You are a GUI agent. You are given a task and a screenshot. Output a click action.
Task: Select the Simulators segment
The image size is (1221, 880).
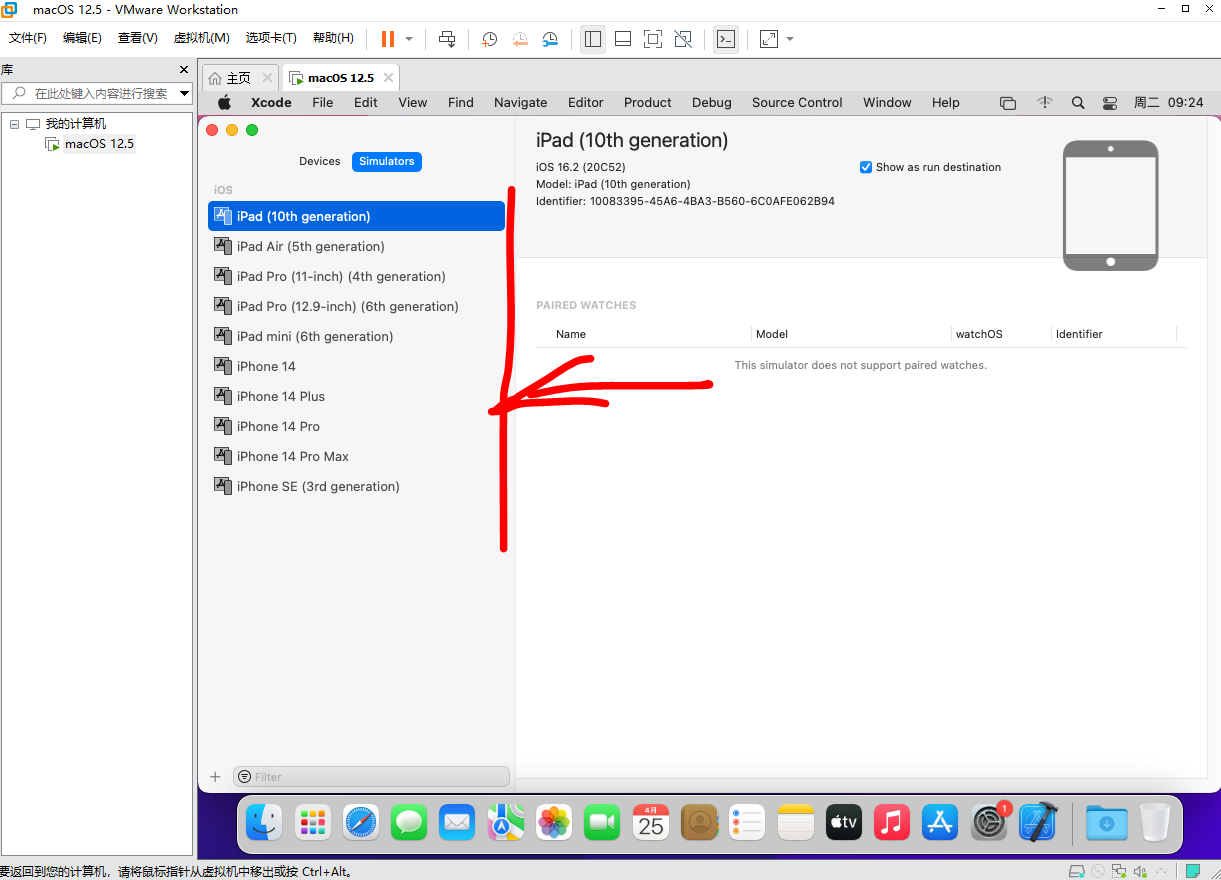387,161
